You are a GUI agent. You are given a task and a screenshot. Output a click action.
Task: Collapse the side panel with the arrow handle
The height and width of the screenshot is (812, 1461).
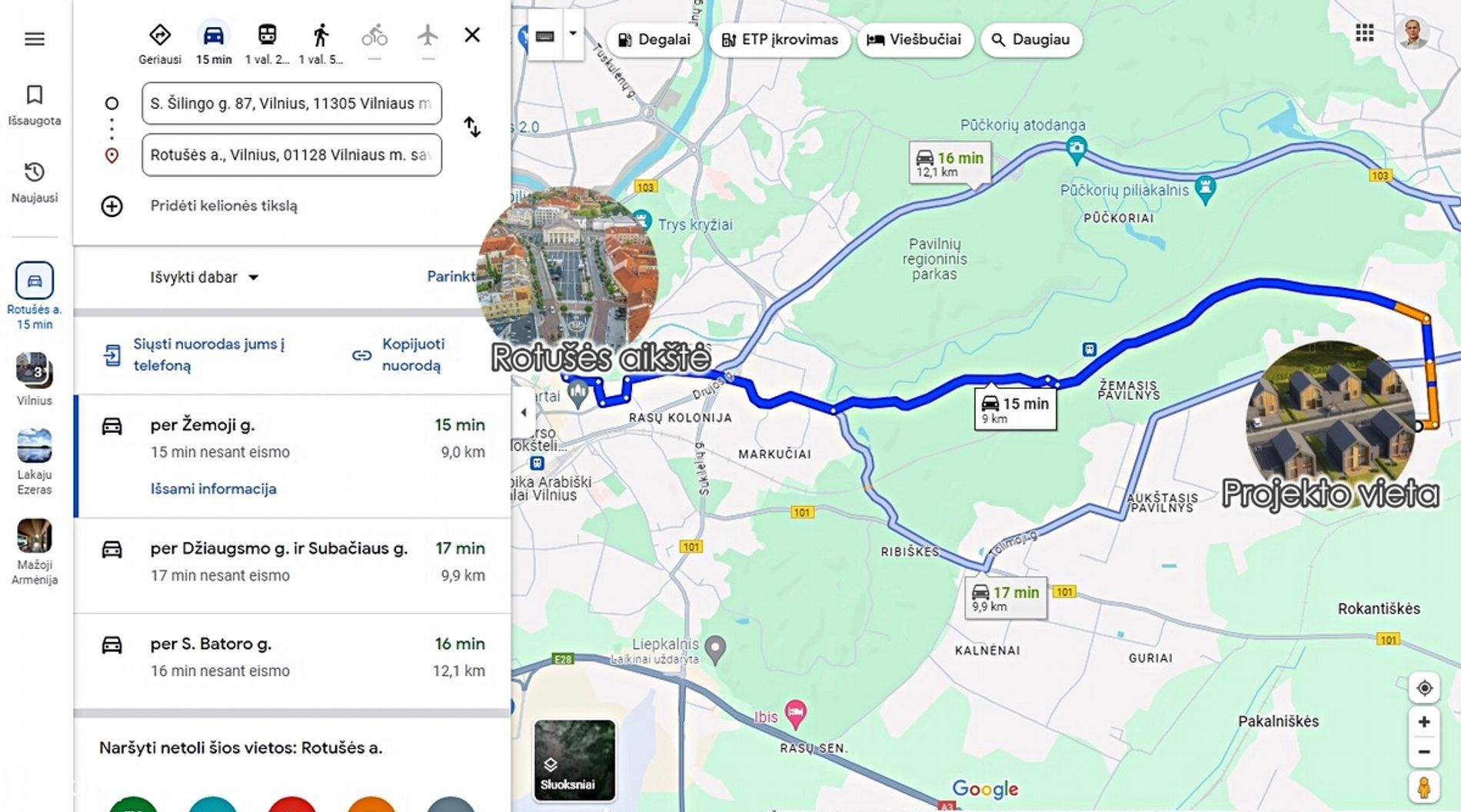pos(524,412)
